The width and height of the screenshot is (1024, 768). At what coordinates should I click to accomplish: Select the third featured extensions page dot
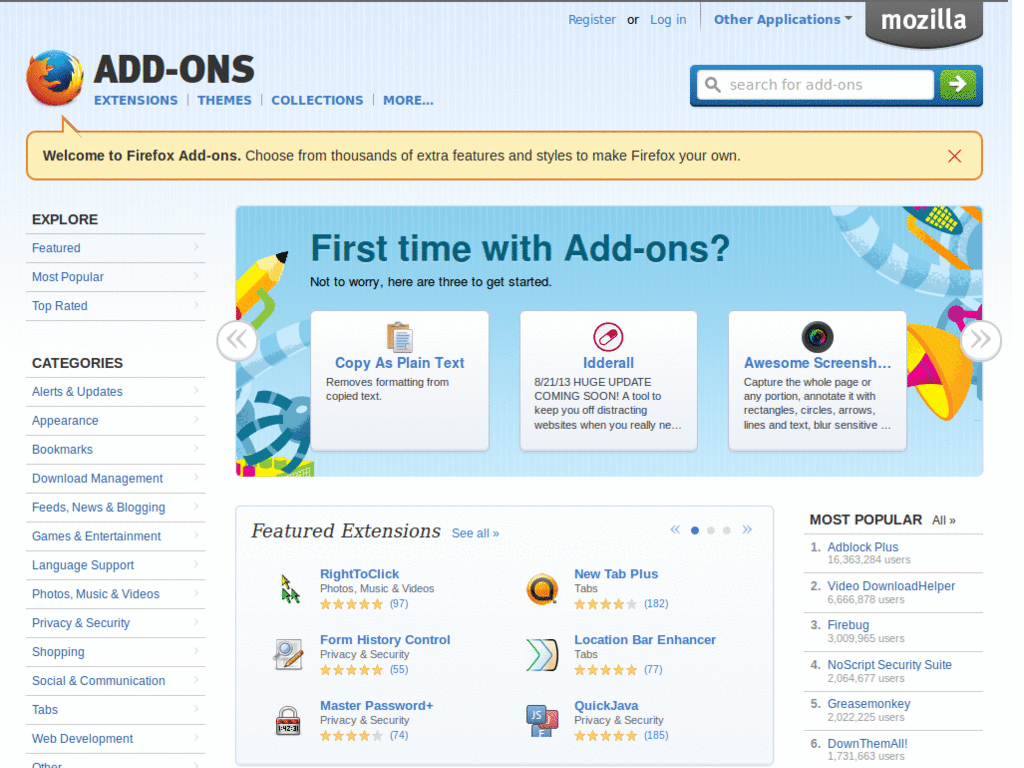(x=727, y=531)
